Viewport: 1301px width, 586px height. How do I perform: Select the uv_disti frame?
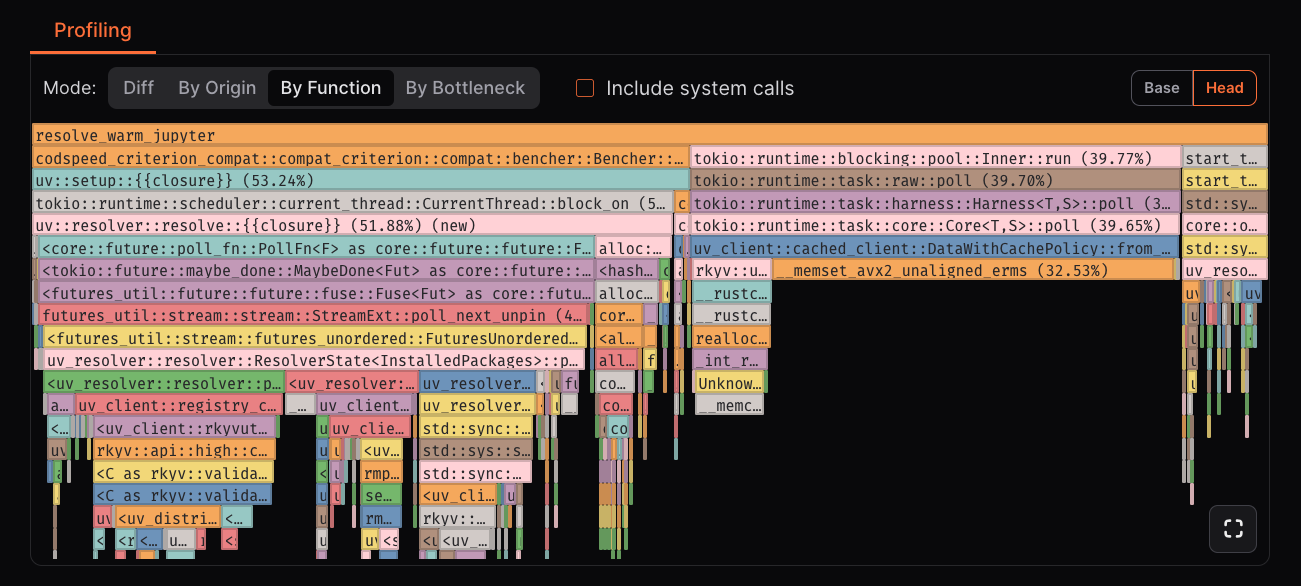[x=167, y=518]
